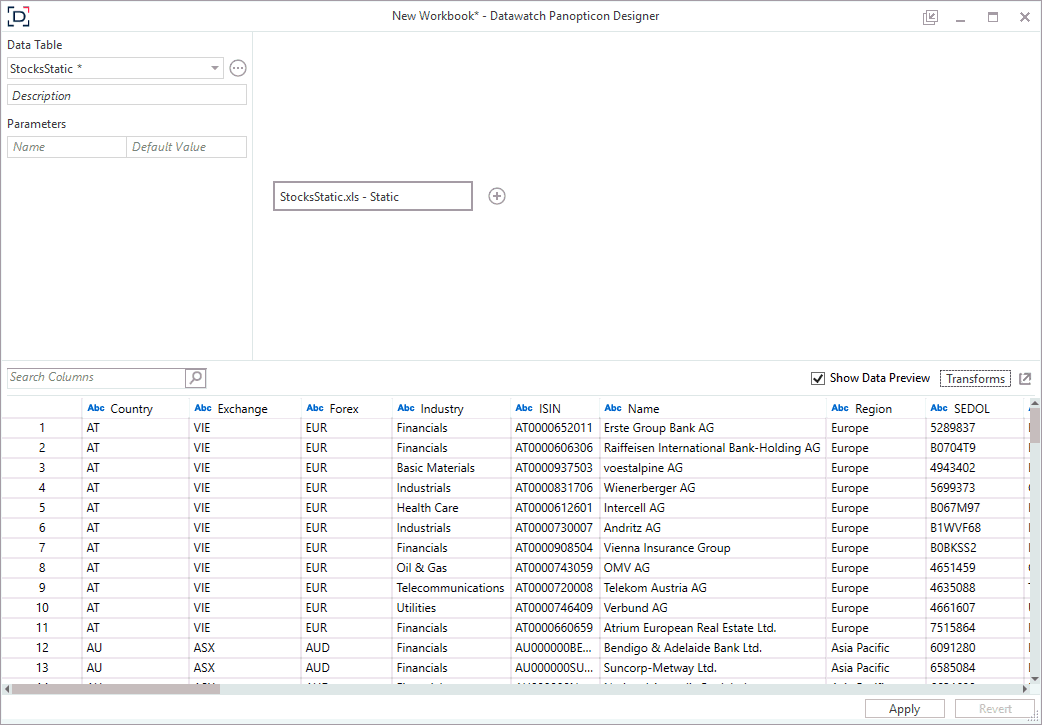Click the add data source plus icon
This screenshot has width=1042, height=725.
pos(497,196)
